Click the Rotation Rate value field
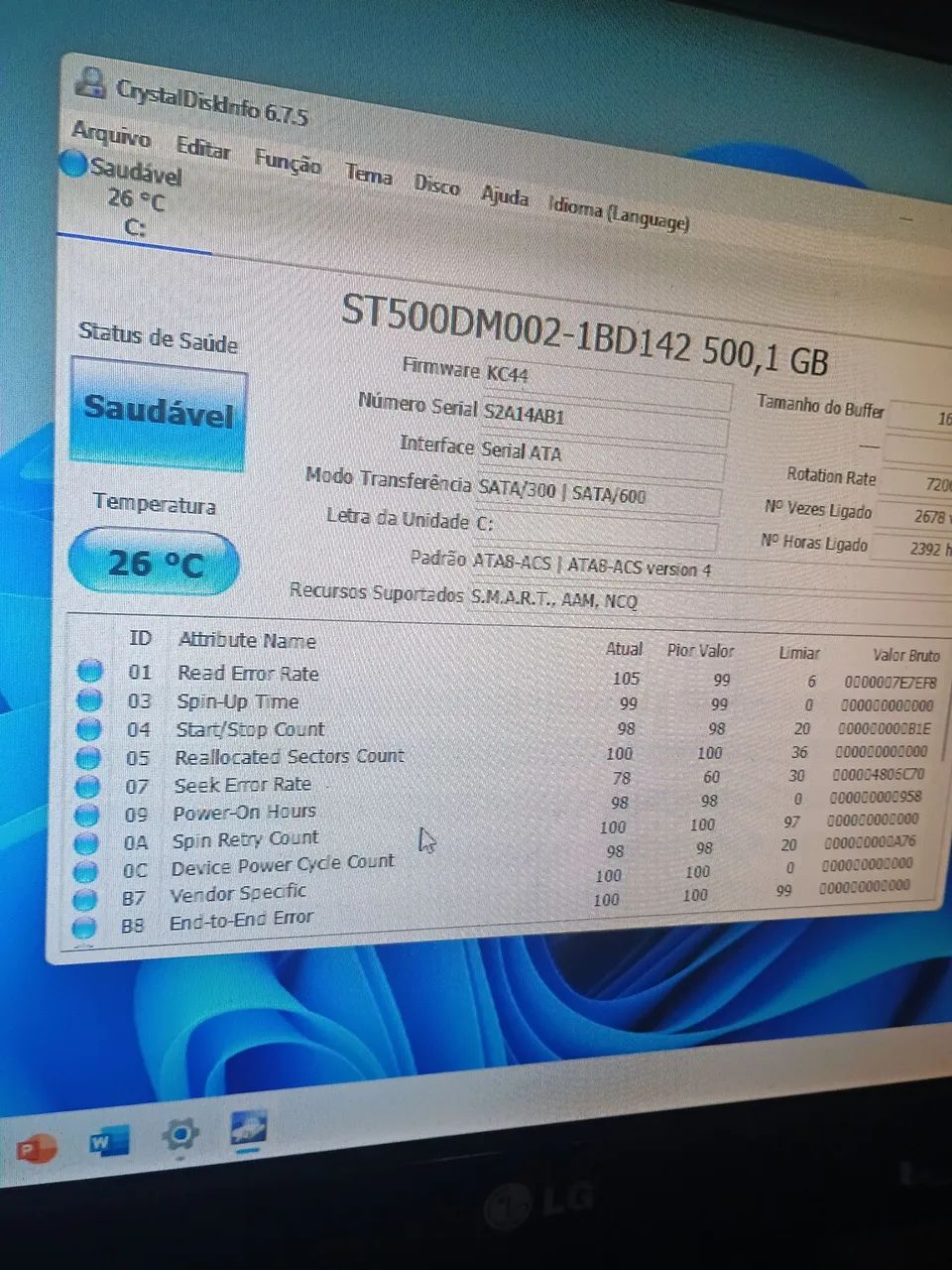 point(917,484)
